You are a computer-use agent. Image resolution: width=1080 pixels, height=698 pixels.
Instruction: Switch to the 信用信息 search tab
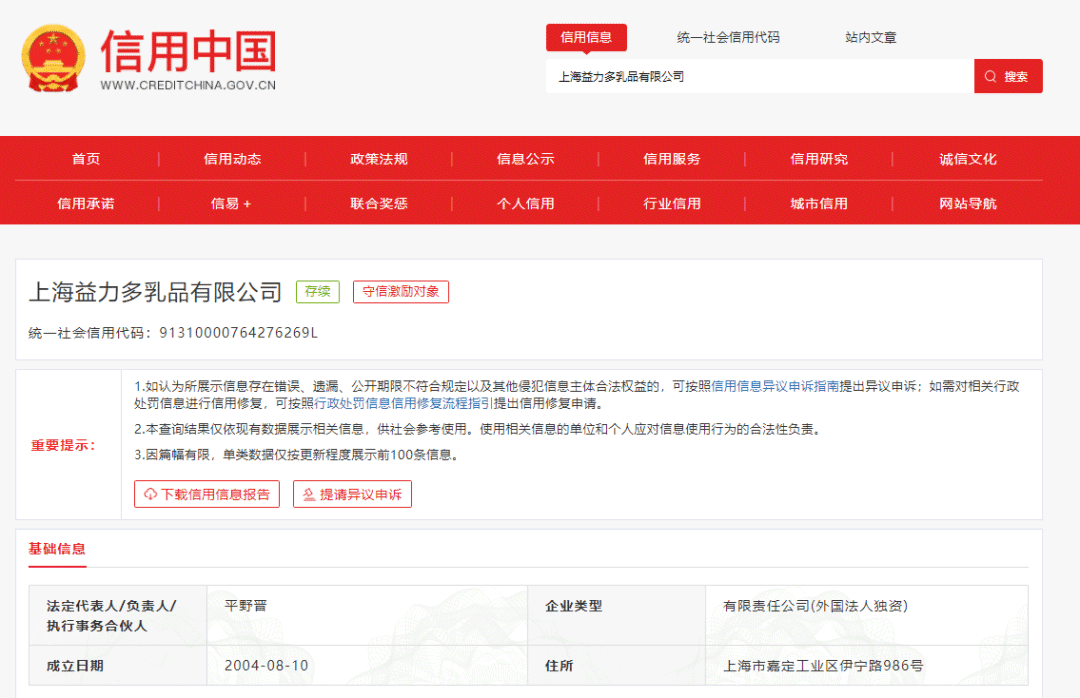pyautogui.click(x=587, y=37)
